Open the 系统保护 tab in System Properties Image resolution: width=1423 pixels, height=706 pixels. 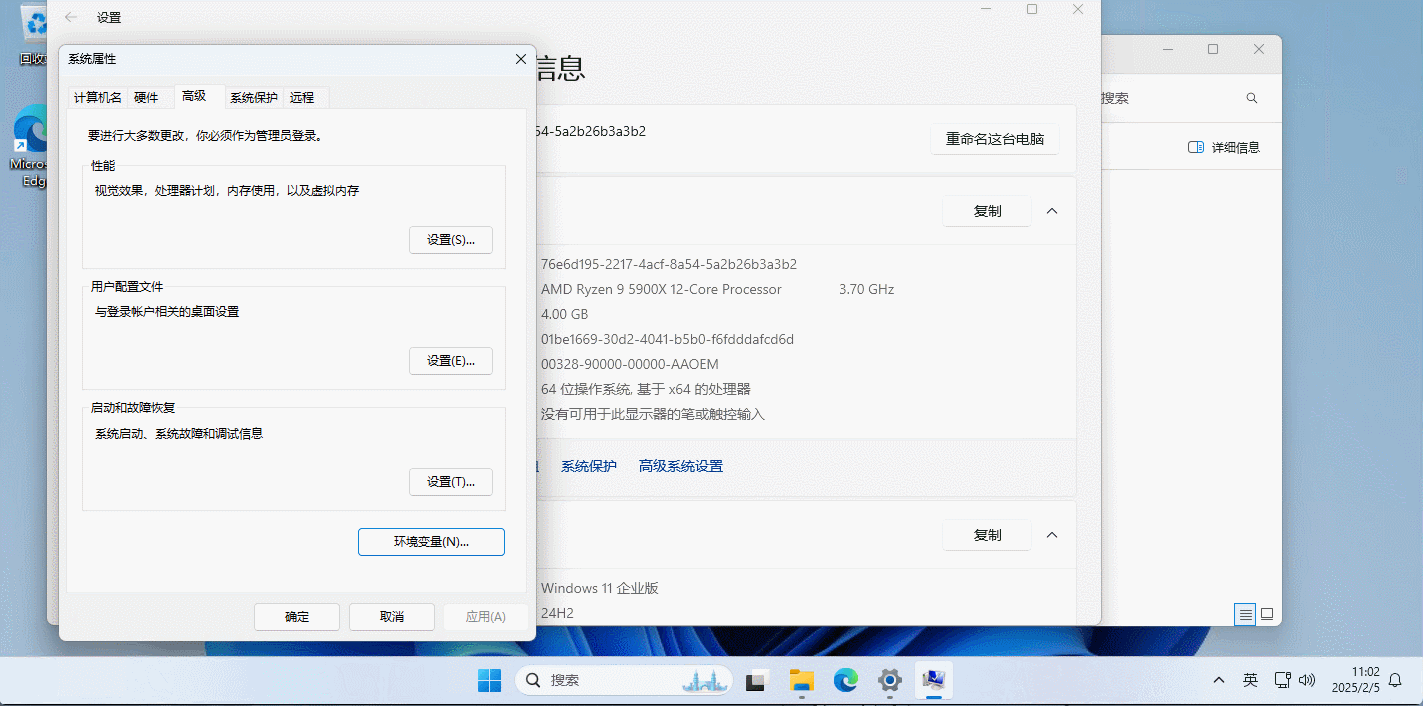[x=254, y=97]
